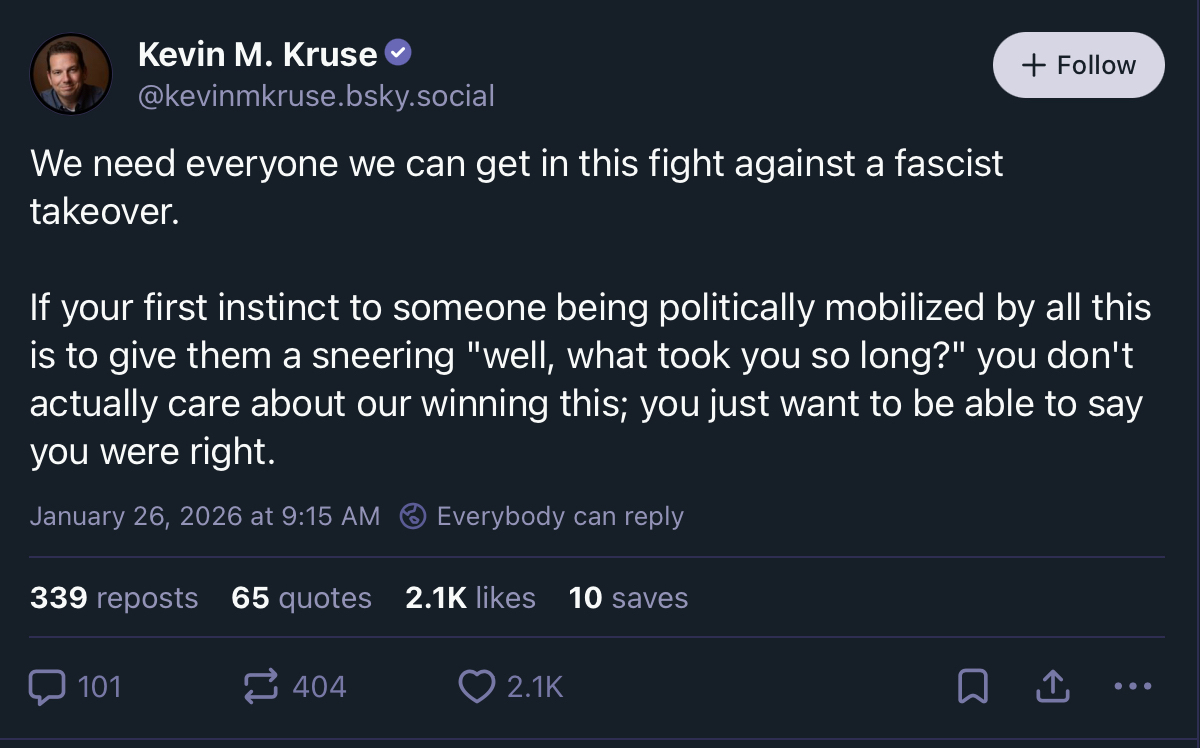
Task: View the 65 quotes list
Action: (301, 598)
